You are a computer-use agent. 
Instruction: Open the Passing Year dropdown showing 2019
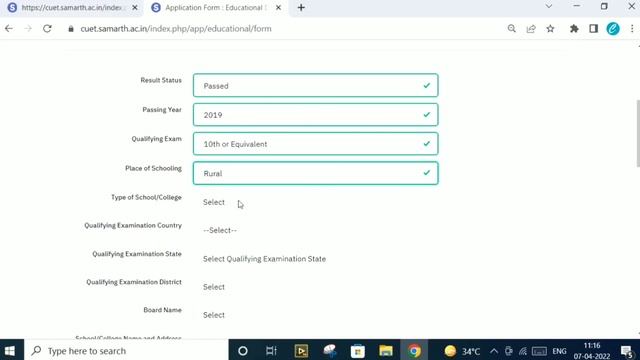[316, 115]
